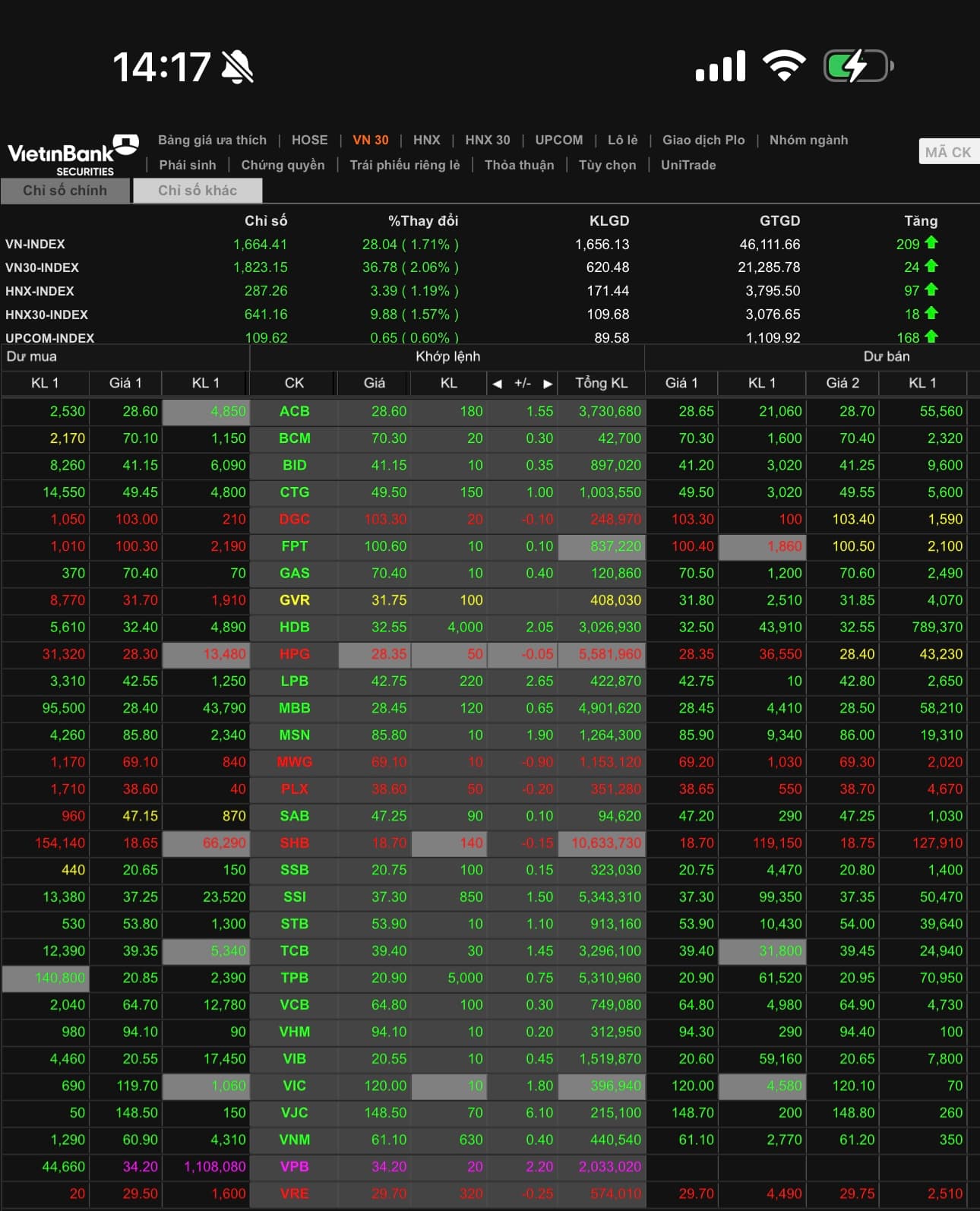Image resolution: width=980 pixels, height=1211 pixels.
Task: Tap the battery charging icon
Action: point(858,67)
